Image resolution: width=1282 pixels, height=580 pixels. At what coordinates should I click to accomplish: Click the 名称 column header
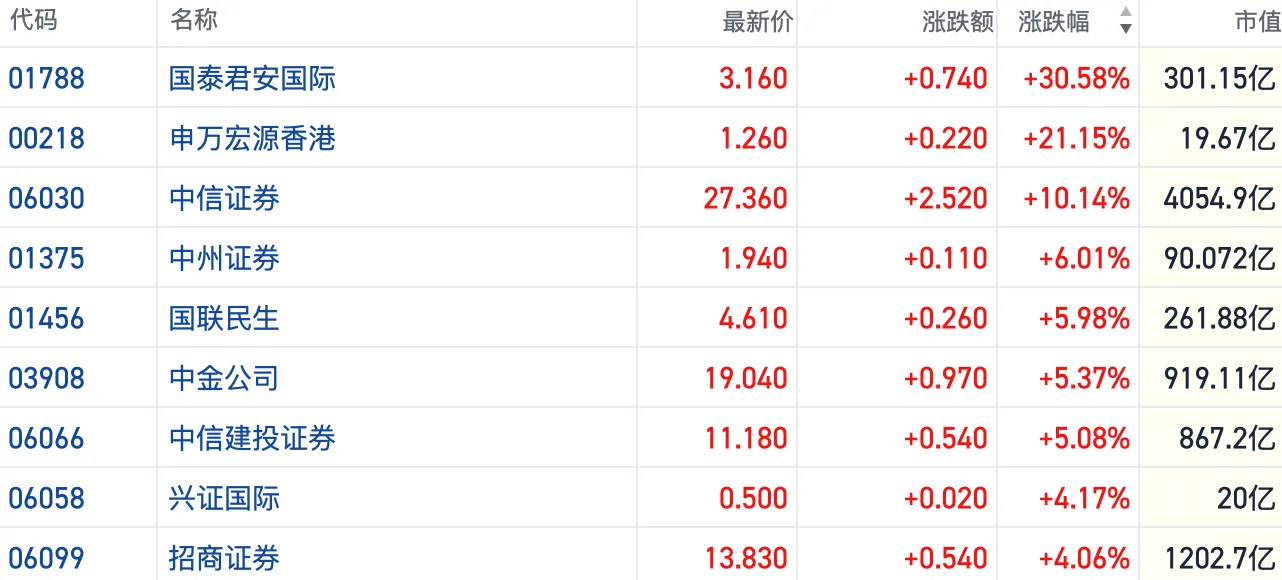click(194, 21)
